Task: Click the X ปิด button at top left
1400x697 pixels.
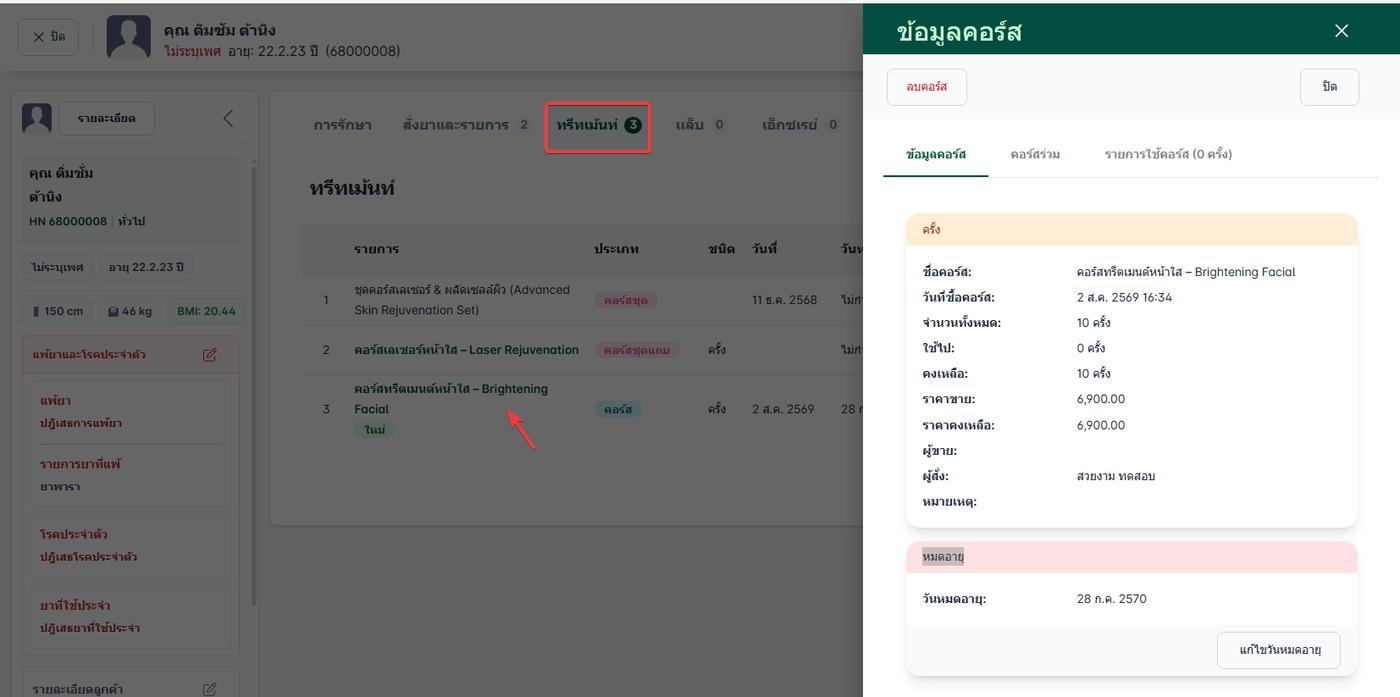Action: (48, 37)
